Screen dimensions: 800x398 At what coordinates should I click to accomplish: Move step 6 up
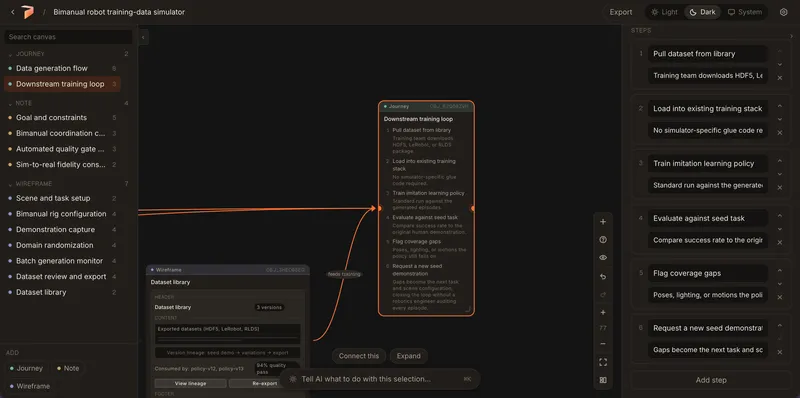[780, 326]
